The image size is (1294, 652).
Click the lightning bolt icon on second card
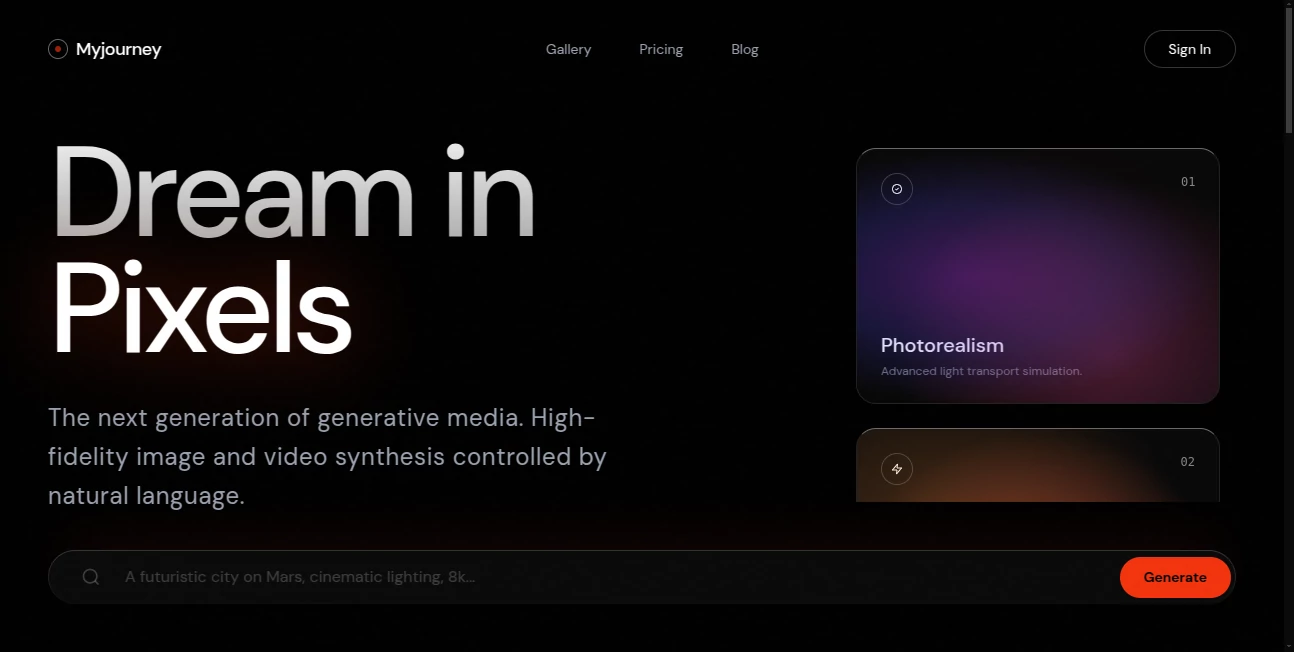pos(896,469)
